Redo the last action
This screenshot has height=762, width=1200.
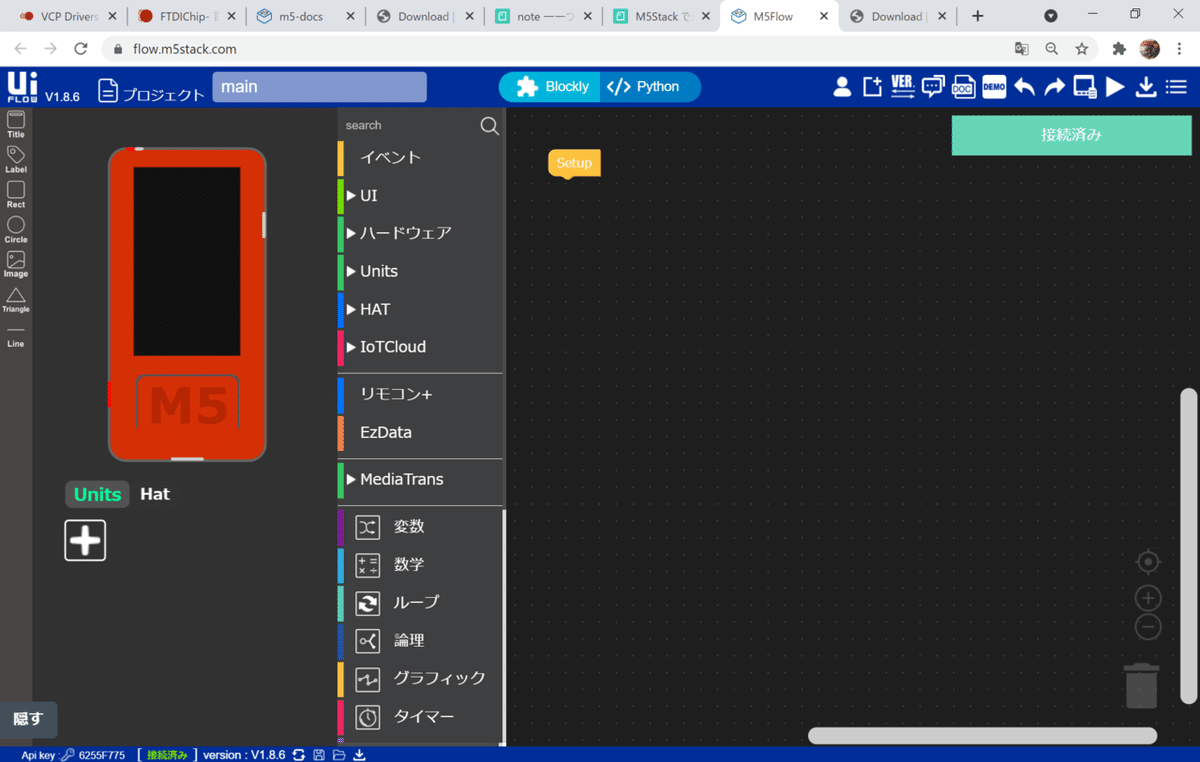tap(1054, 87)
